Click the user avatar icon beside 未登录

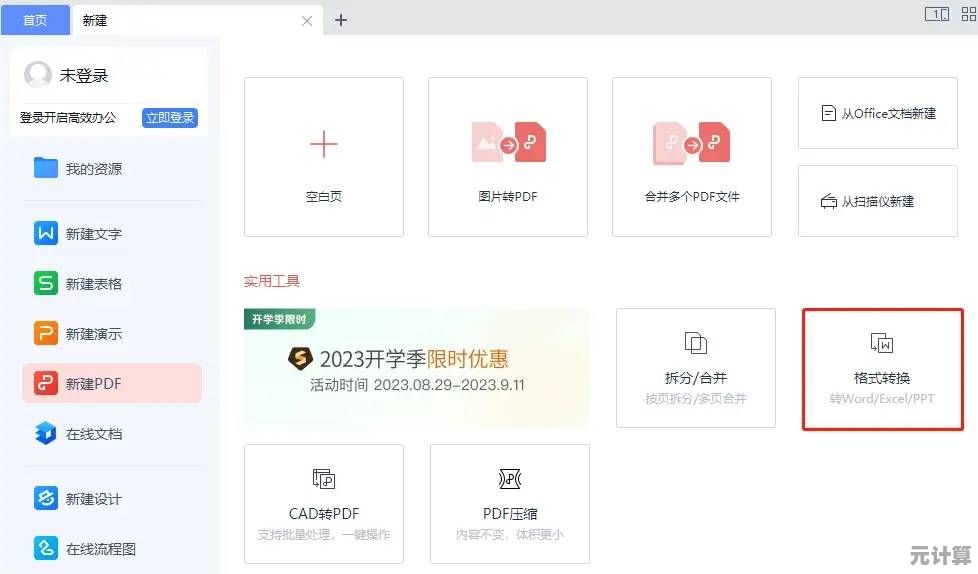click(x=37, y=75)
